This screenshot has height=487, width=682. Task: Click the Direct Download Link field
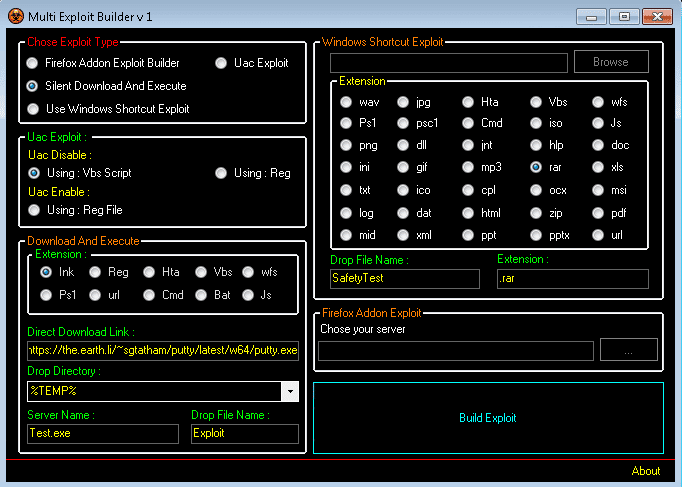(163, 350)
